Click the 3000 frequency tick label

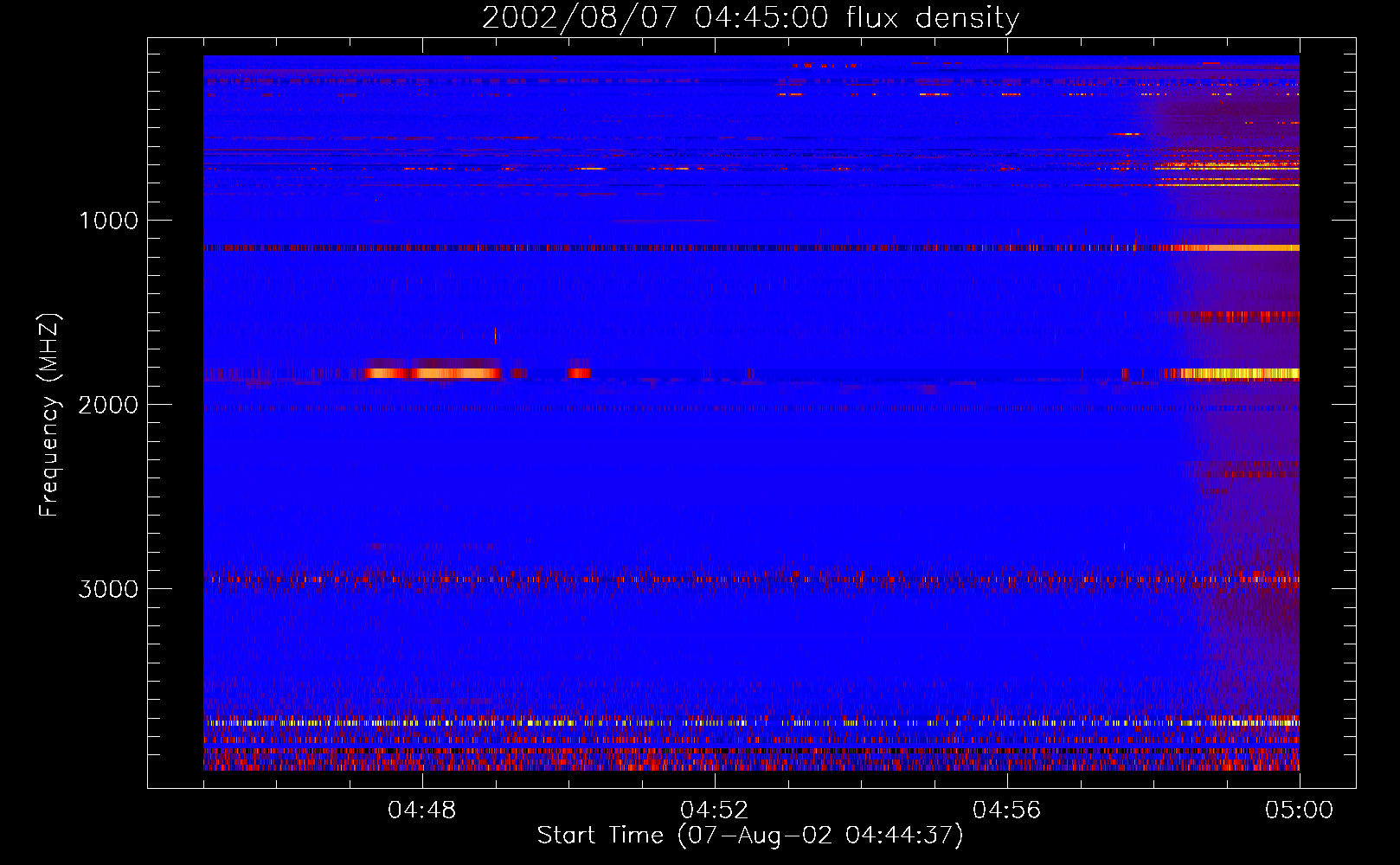(108, 589)
